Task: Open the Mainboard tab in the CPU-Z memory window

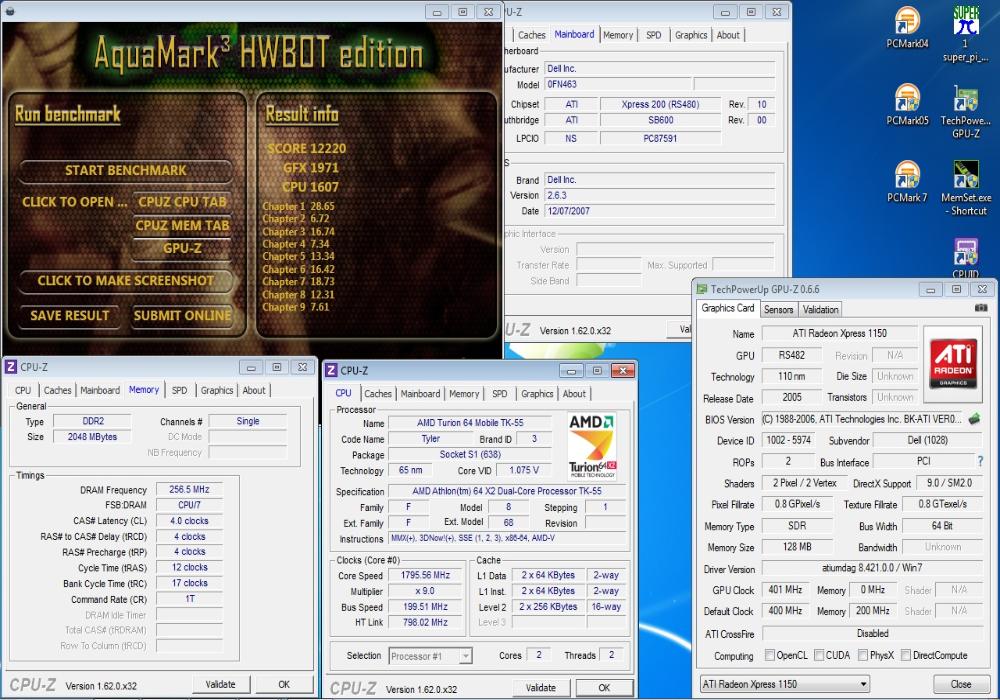Action: click(100, 390)
